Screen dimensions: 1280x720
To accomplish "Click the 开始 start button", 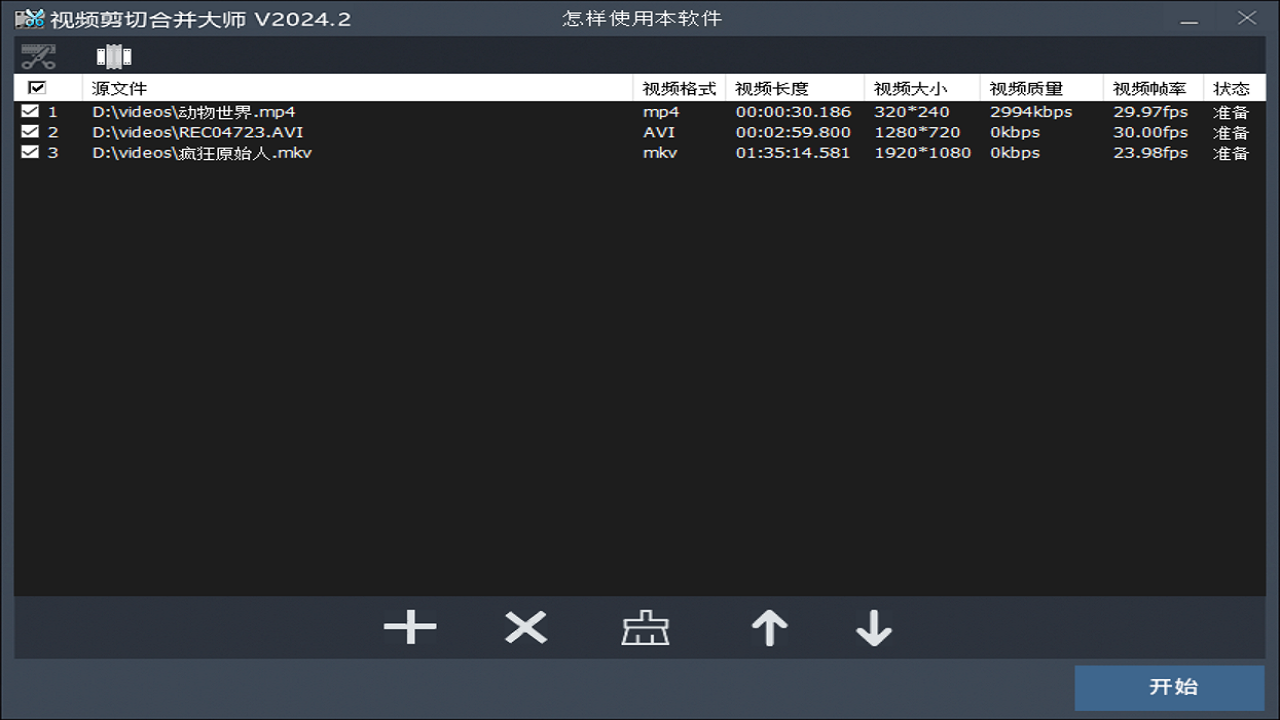I will pos(1169,687).
